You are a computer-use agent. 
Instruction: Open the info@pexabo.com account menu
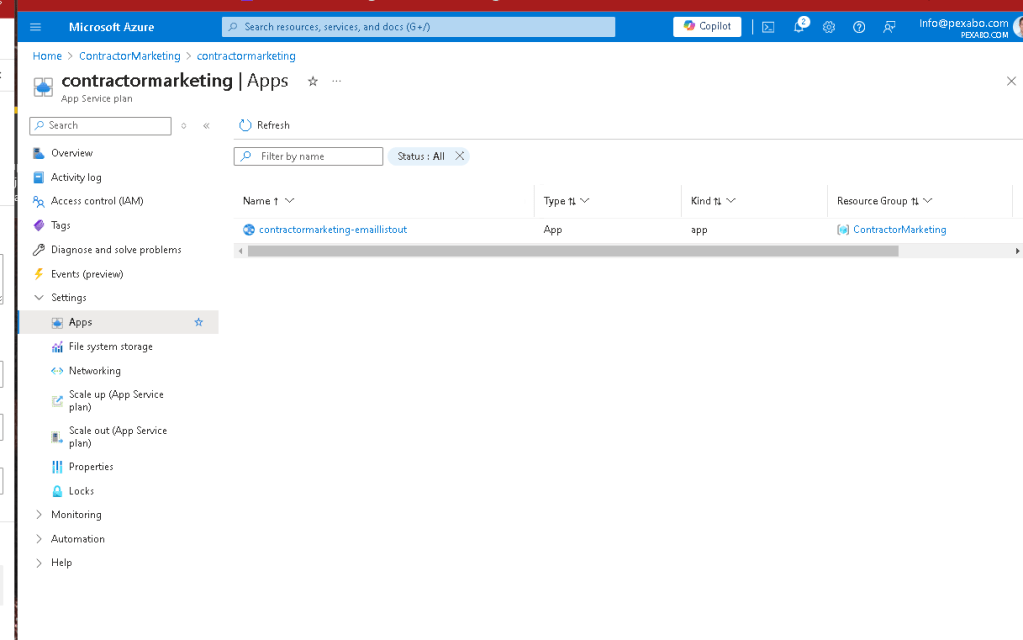coord(966,27)
